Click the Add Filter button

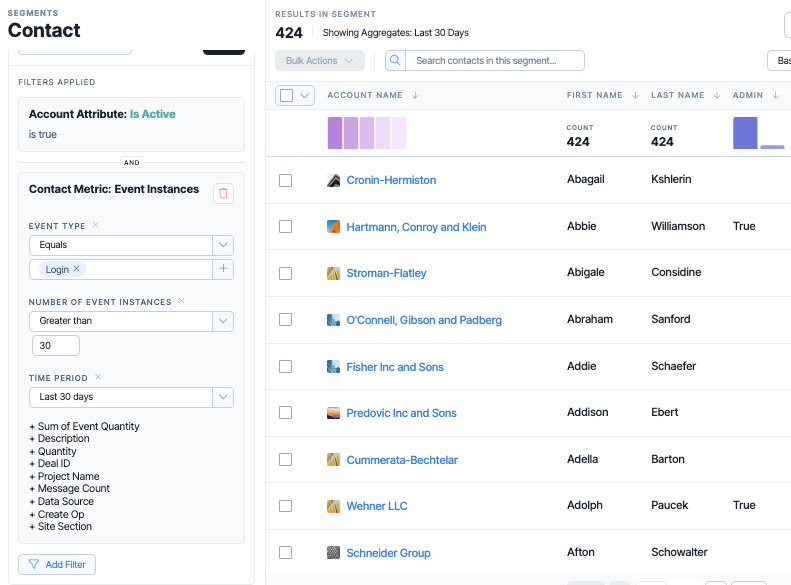pos(57,564)
